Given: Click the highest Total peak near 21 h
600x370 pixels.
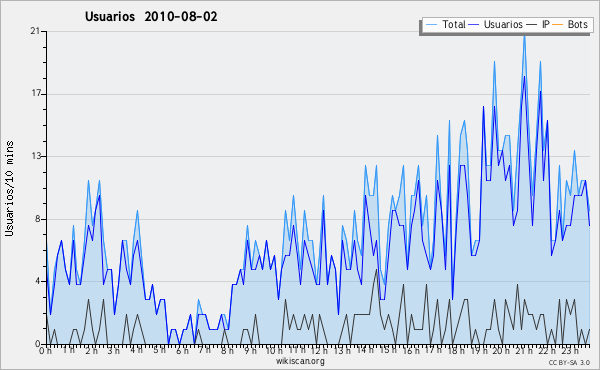Looking at the screenshot, I should 524,35.
